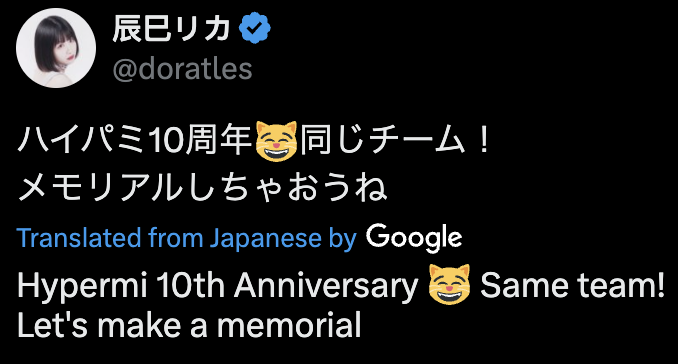678x364 pixels.
Task: Click the word by before Google
Action: point(343,239)
